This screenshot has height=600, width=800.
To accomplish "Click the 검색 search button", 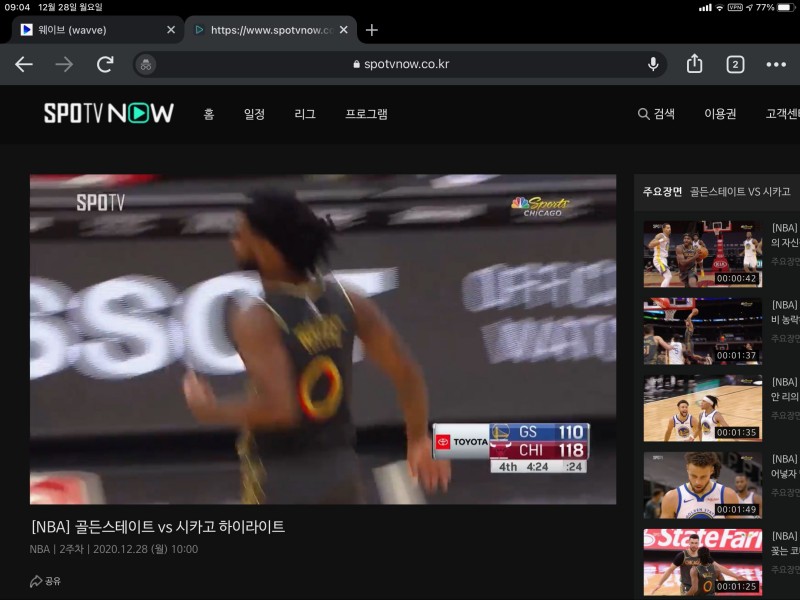I will click(656, 114).
